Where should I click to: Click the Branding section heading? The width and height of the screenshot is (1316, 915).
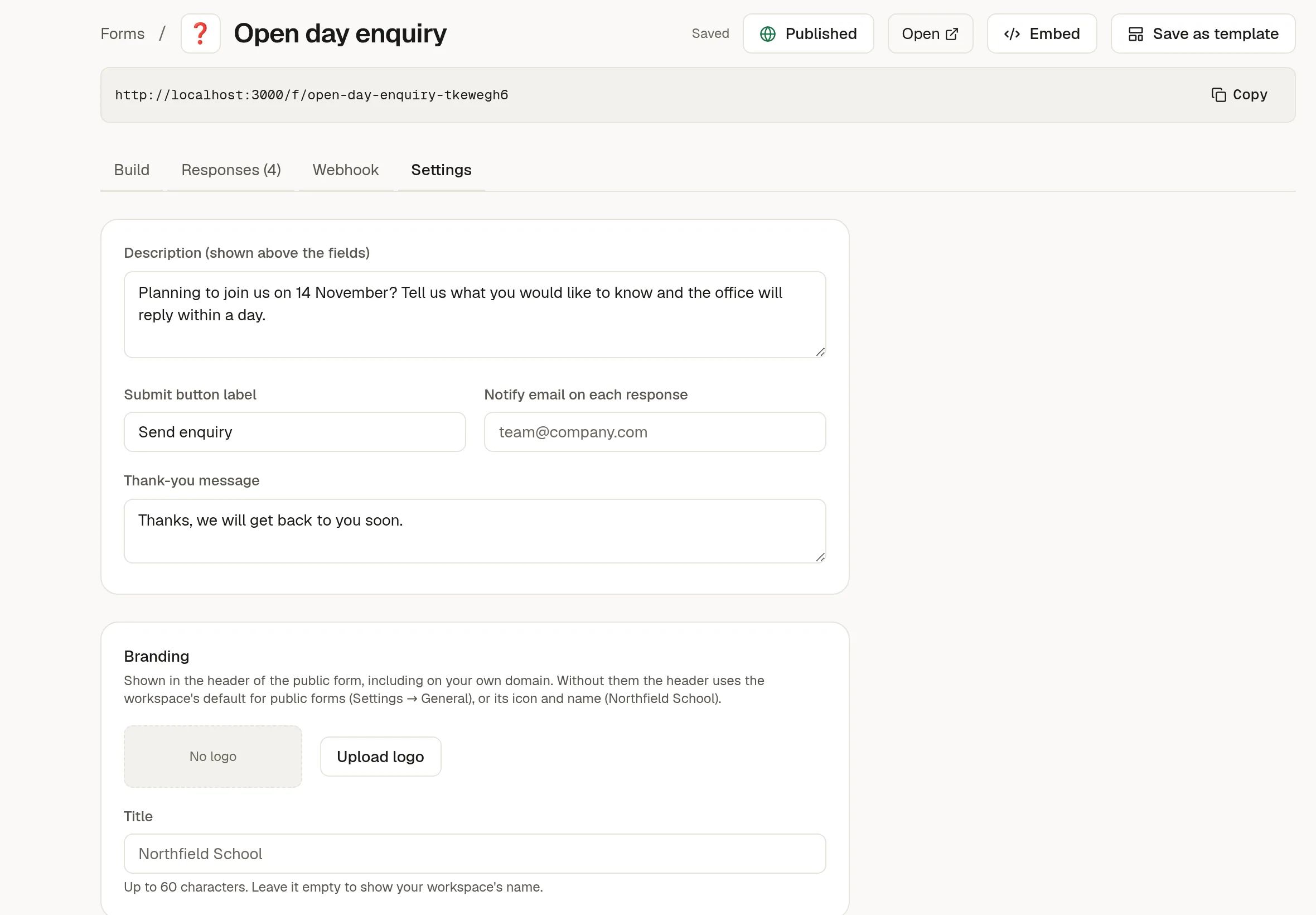[x=156, y=656]
